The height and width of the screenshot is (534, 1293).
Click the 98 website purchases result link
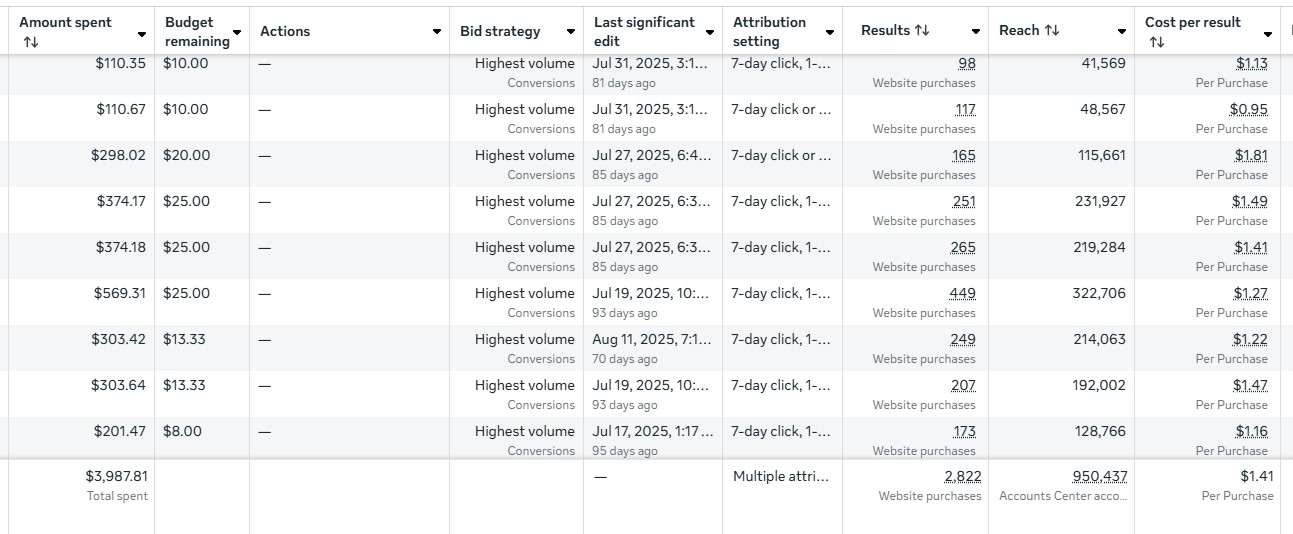click(966, 63)
